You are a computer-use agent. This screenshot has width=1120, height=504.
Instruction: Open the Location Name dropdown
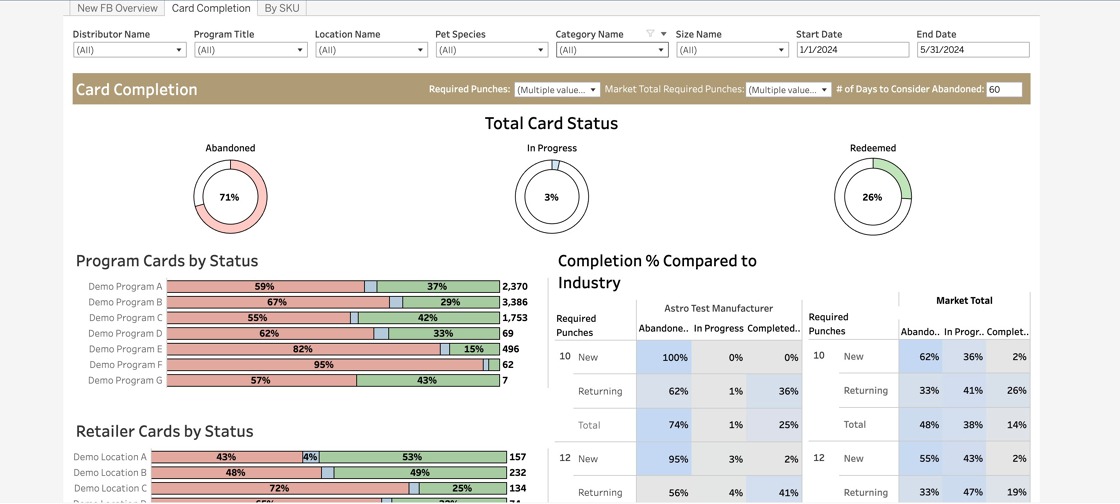tap(371, 50)
